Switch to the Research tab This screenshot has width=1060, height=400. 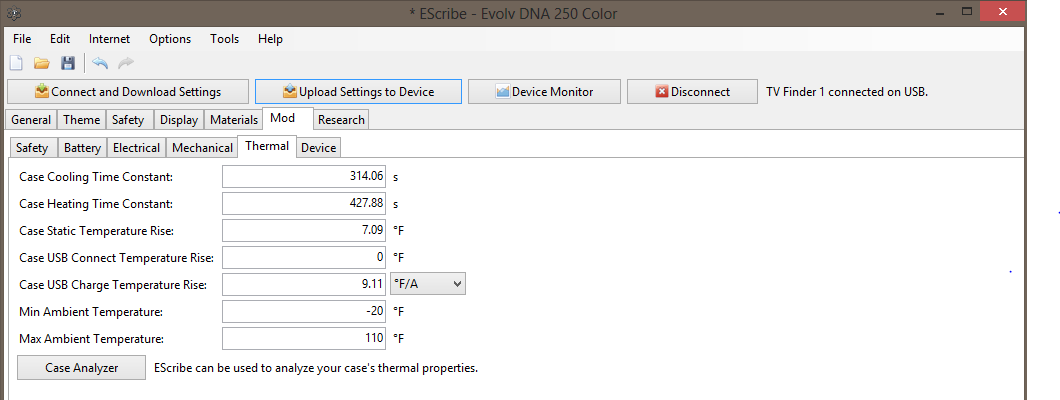tap(341, 120)
